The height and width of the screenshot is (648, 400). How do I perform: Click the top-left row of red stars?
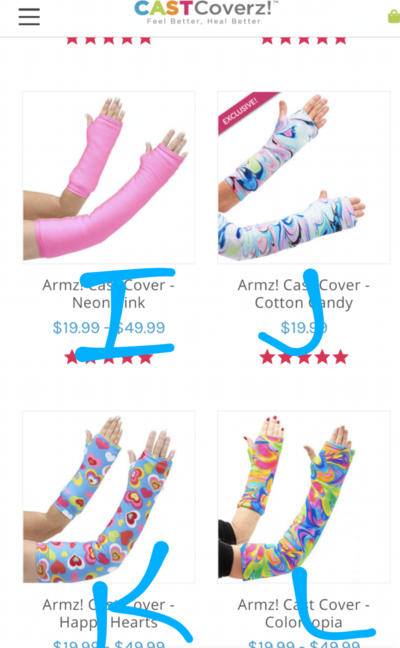pyautogui.click(x=109, y=40)
